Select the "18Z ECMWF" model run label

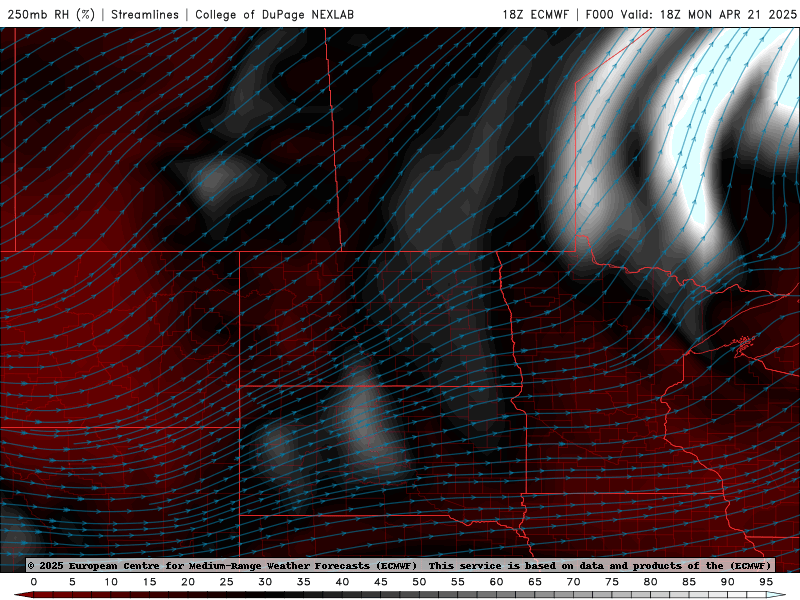tap(535, 14)
